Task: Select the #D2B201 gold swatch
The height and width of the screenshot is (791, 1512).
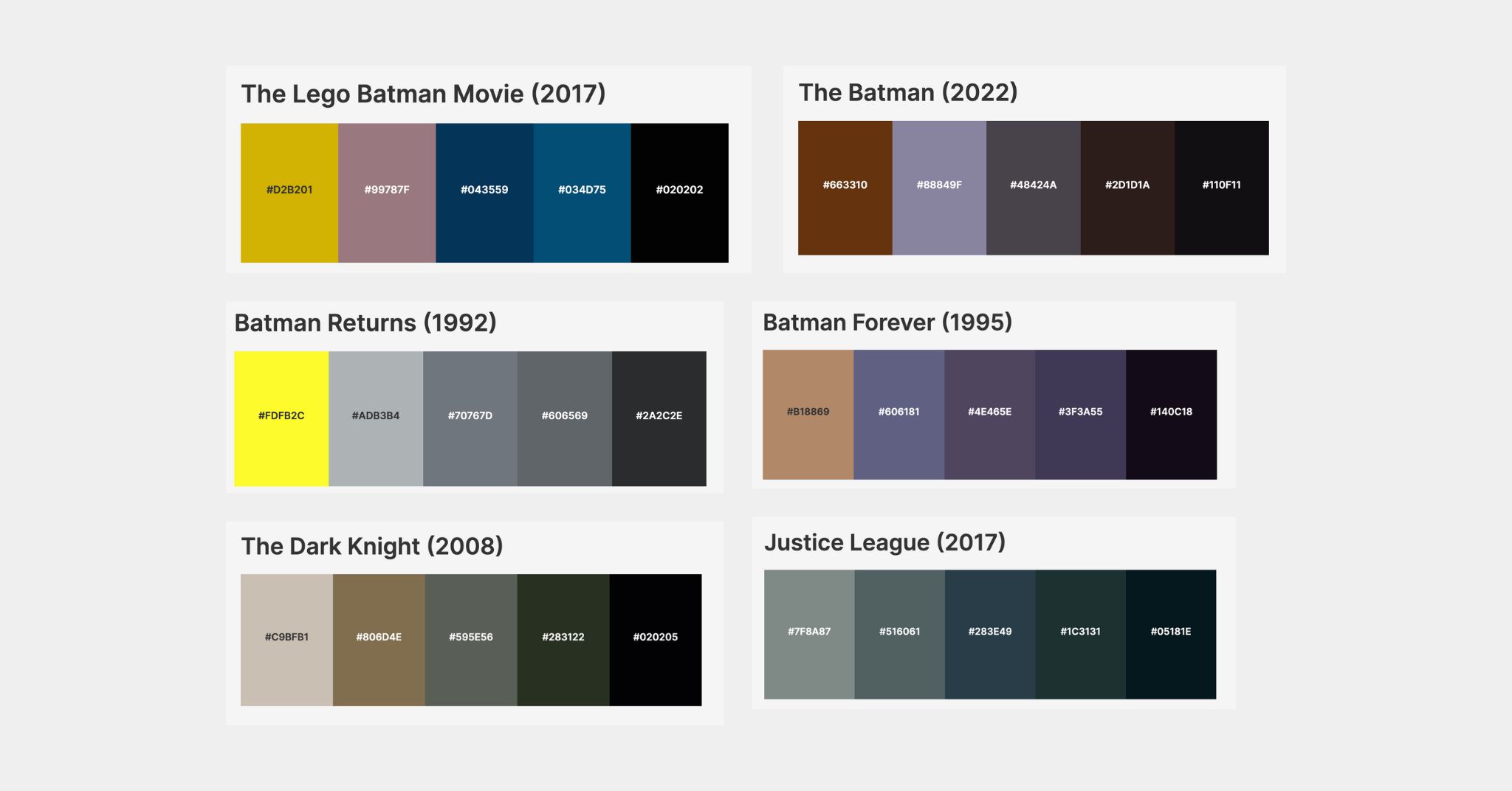Action: (x=289, y=190)
